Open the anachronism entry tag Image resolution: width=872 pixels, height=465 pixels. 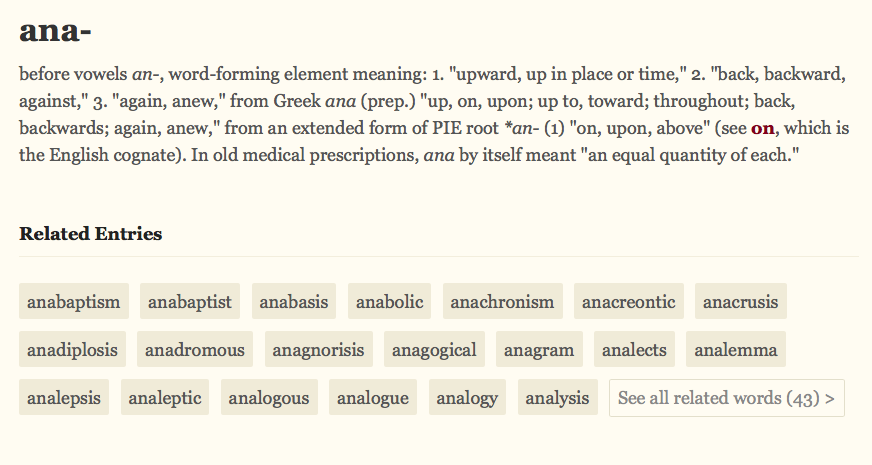pyautogui.click(x=502, y=301)
